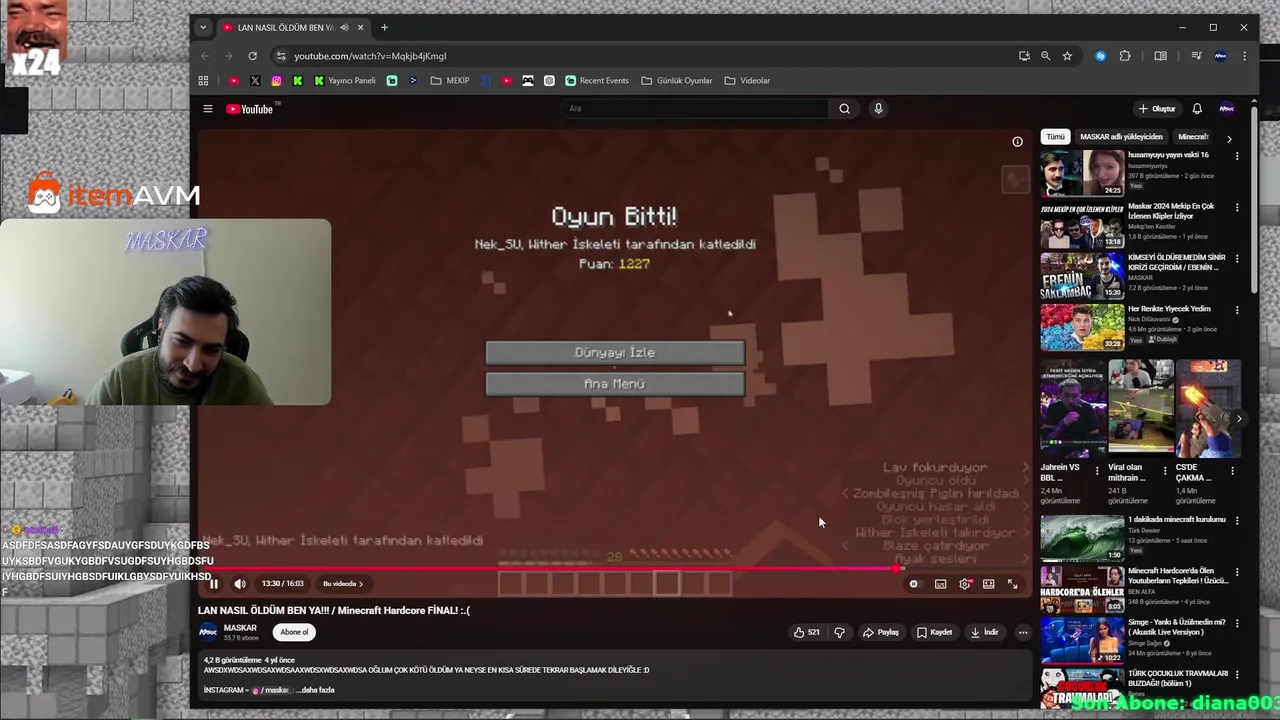Dislike the video
The image size is (1280, 720).
pyautogui.click(x=839, y=632)
